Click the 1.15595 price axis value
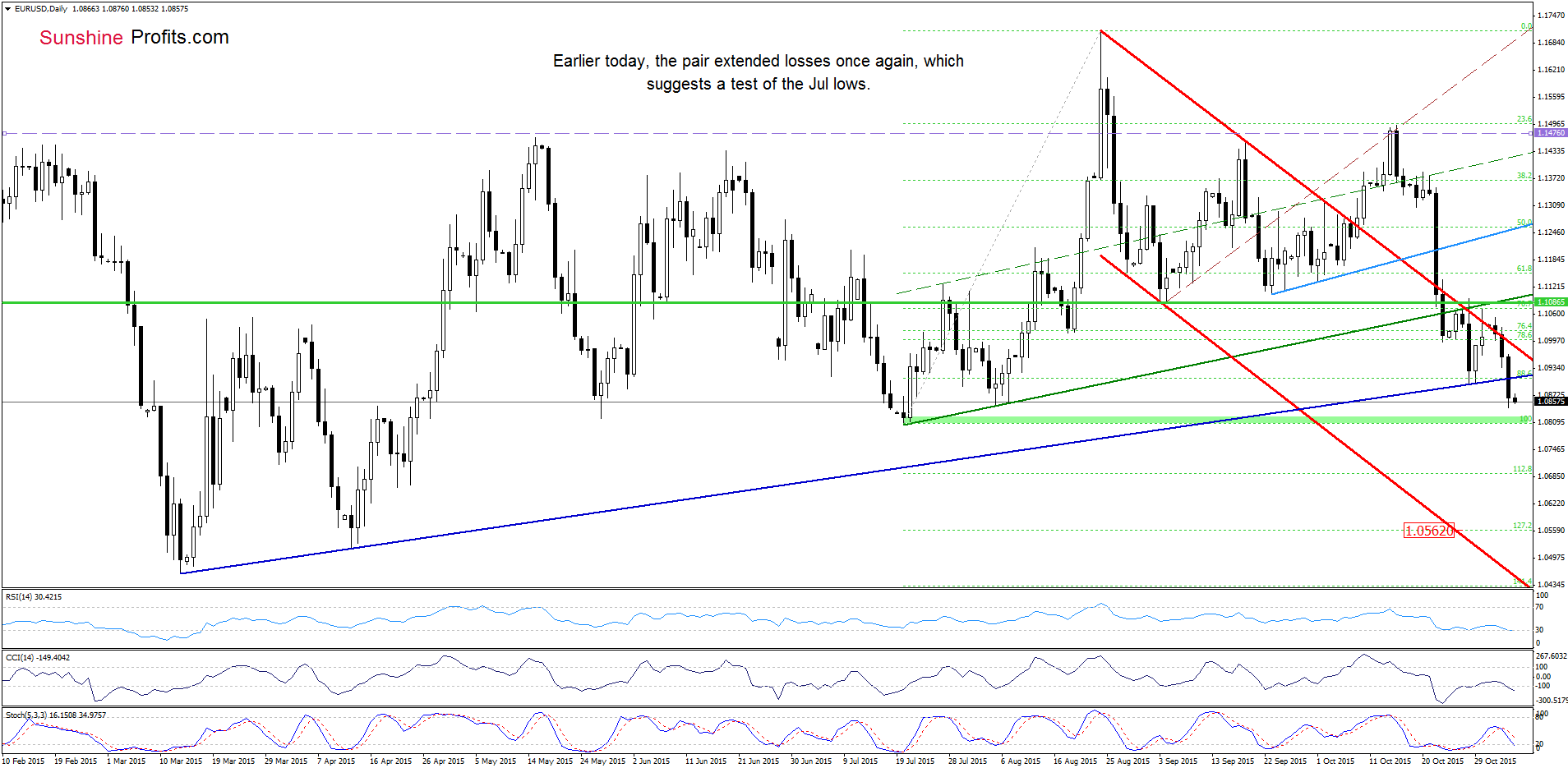 1551,97
